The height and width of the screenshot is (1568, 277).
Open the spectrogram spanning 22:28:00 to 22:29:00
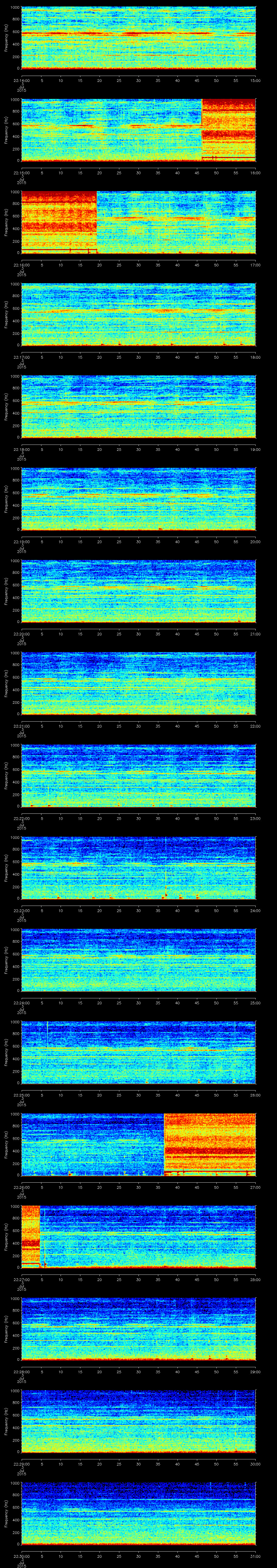[x=138, y=1329]
